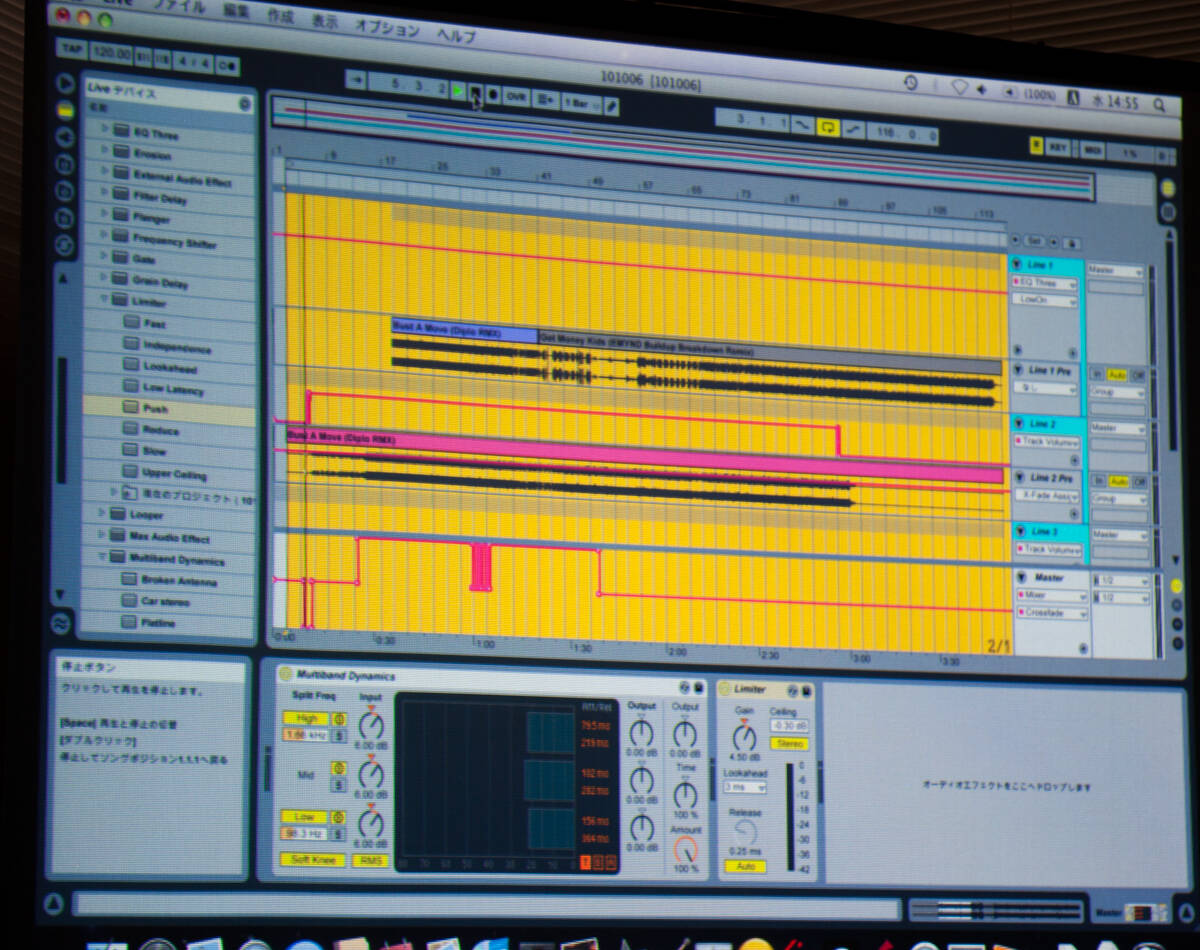Image resolution: width=1200 pixels, height=950 pixels.
Task: Open the EQ Three automation device chooser
Action: pyautogui.click(x=1047, y=284)
